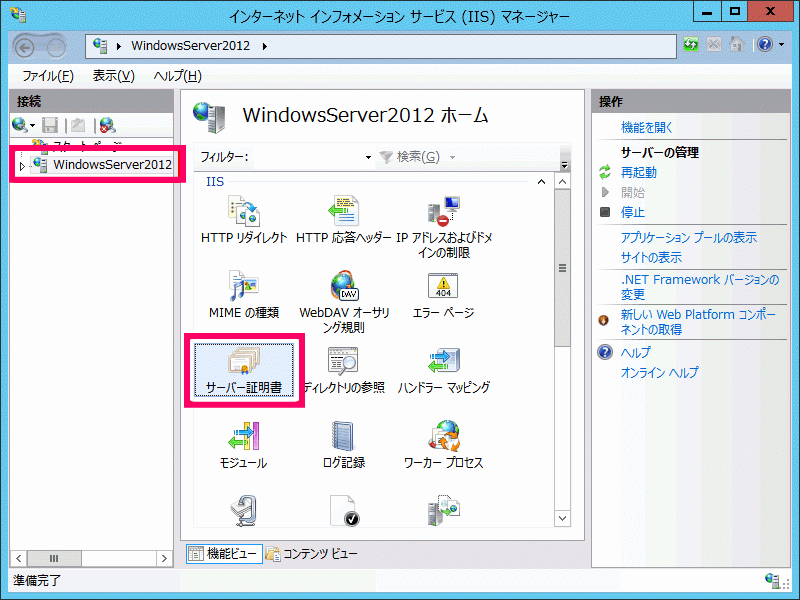Click the home icon in address toolbar
The width and height of the screenshot is (800, 600).
point(737,45)
